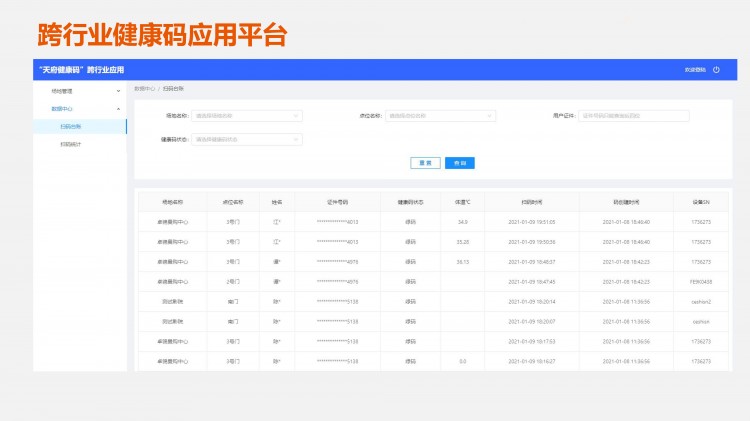The image size is (750, 421).
Task: Click the 用户证件 input field
Action: 634,116
